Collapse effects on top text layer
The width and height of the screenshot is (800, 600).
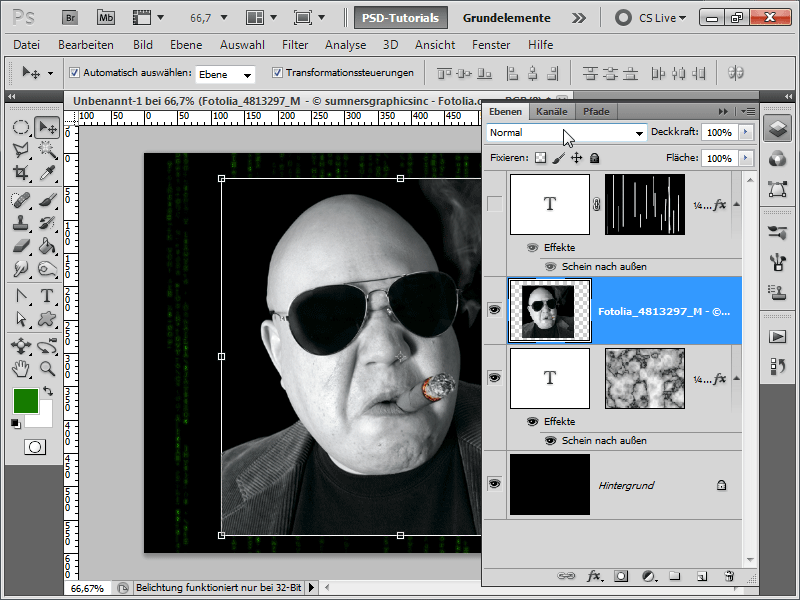(736, 205)
